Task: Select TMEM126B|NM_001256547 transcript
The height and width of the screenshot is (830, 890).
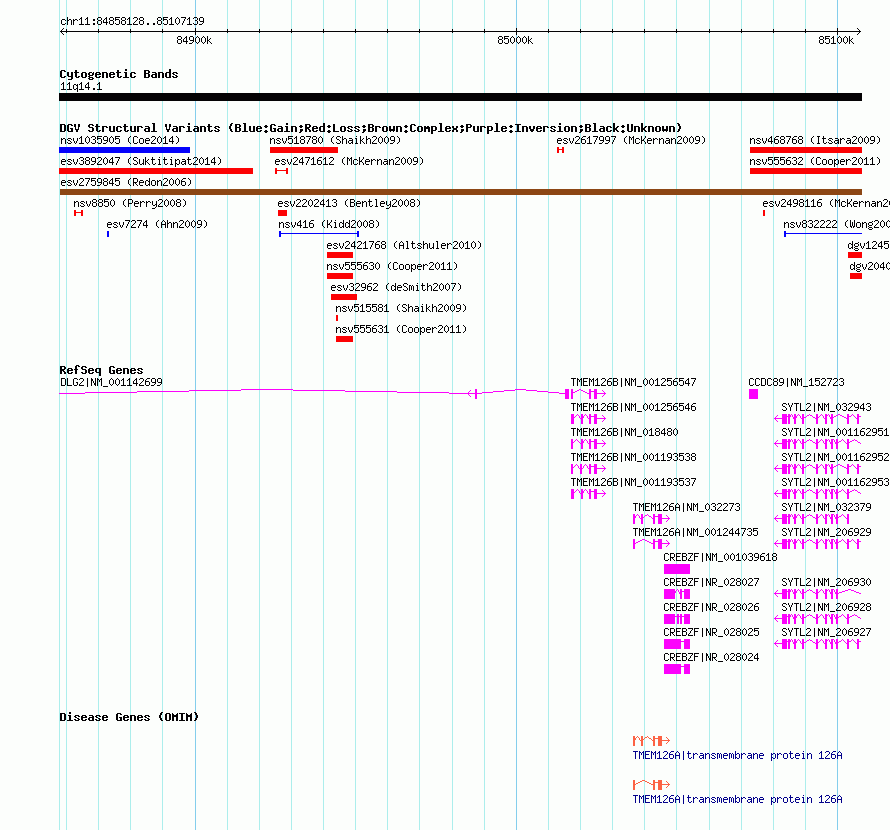Action: click(588, 394)
